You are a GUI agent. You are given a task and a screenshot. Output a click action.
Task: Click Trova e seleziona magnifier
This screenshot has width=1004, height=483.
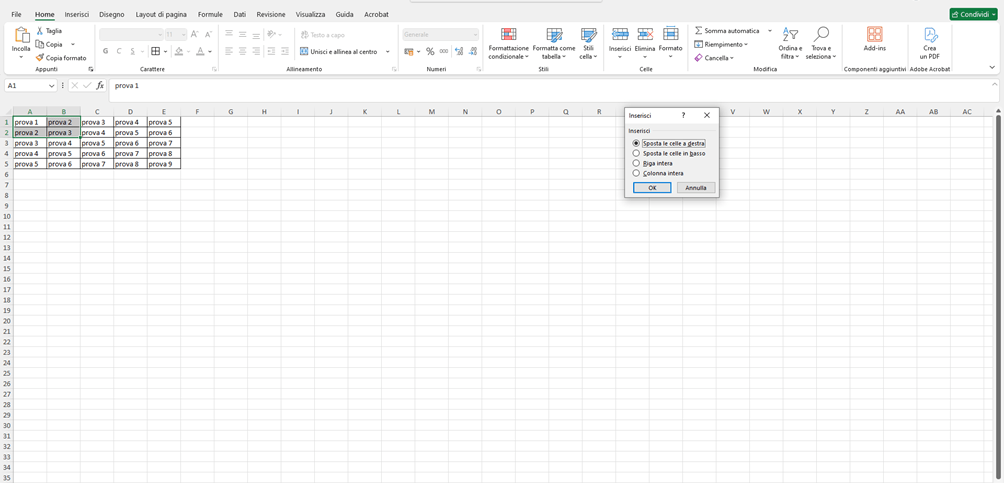tap(821, 36)
